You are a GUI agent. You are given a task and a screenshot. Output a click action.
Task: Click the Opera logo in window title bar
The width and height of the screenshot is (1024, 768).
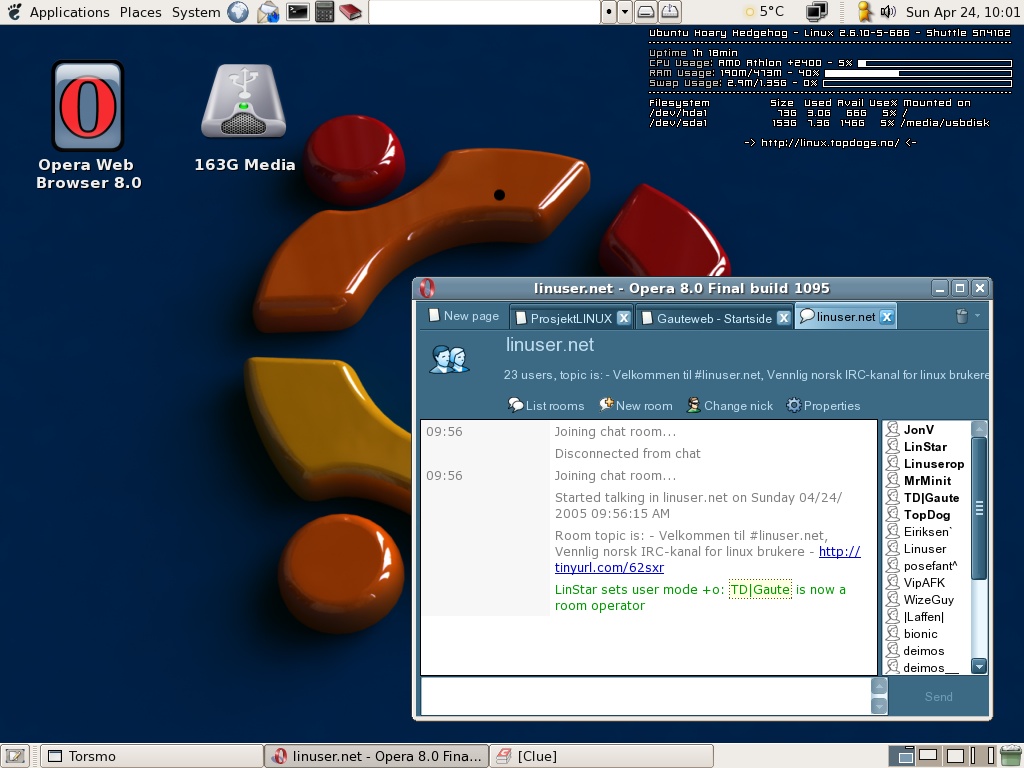(x=427, y=288)
